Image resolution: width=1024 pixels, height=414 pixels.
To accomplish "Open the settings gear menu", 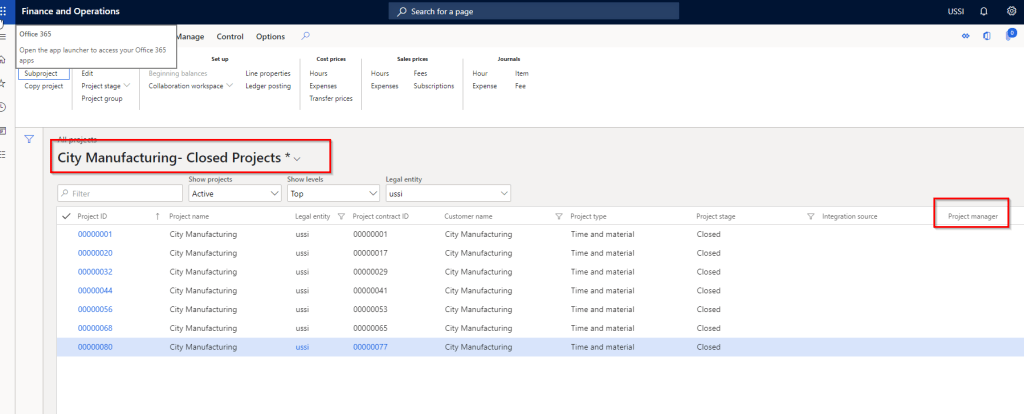I will click(x=1010, y=11).
